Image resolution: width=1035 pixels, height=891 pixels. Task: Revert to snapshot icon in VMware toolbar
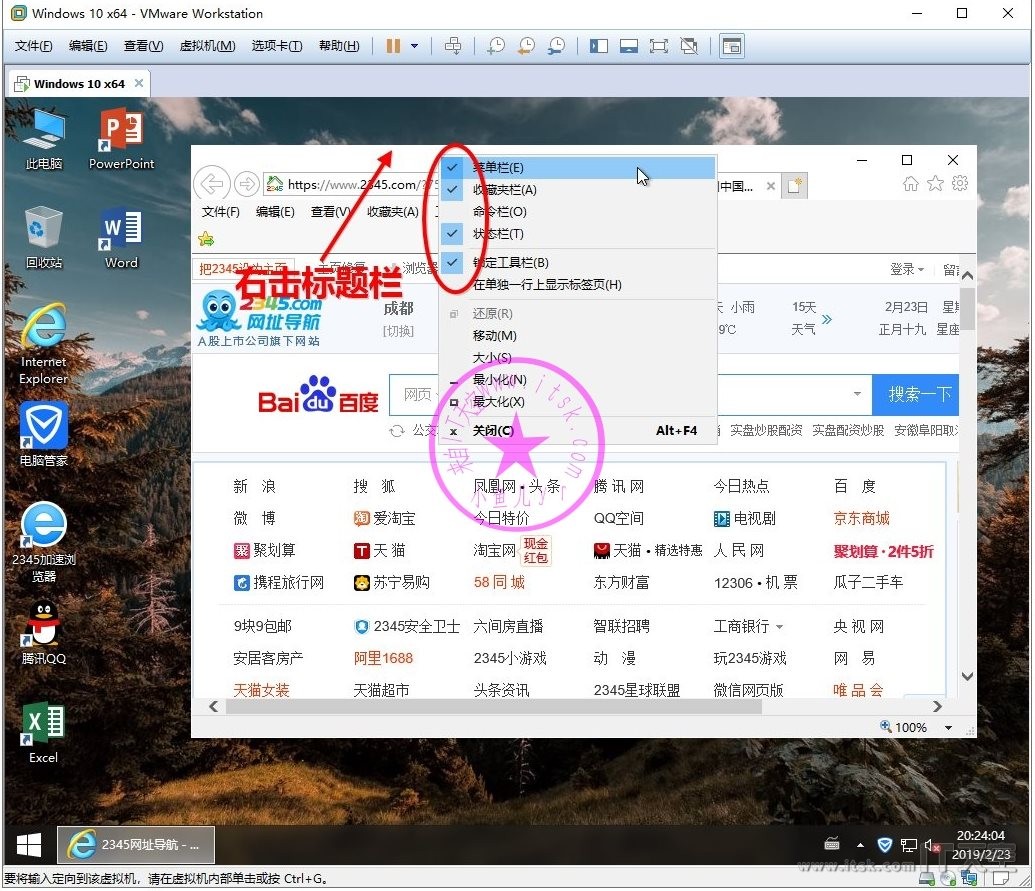tap(526, 46)
